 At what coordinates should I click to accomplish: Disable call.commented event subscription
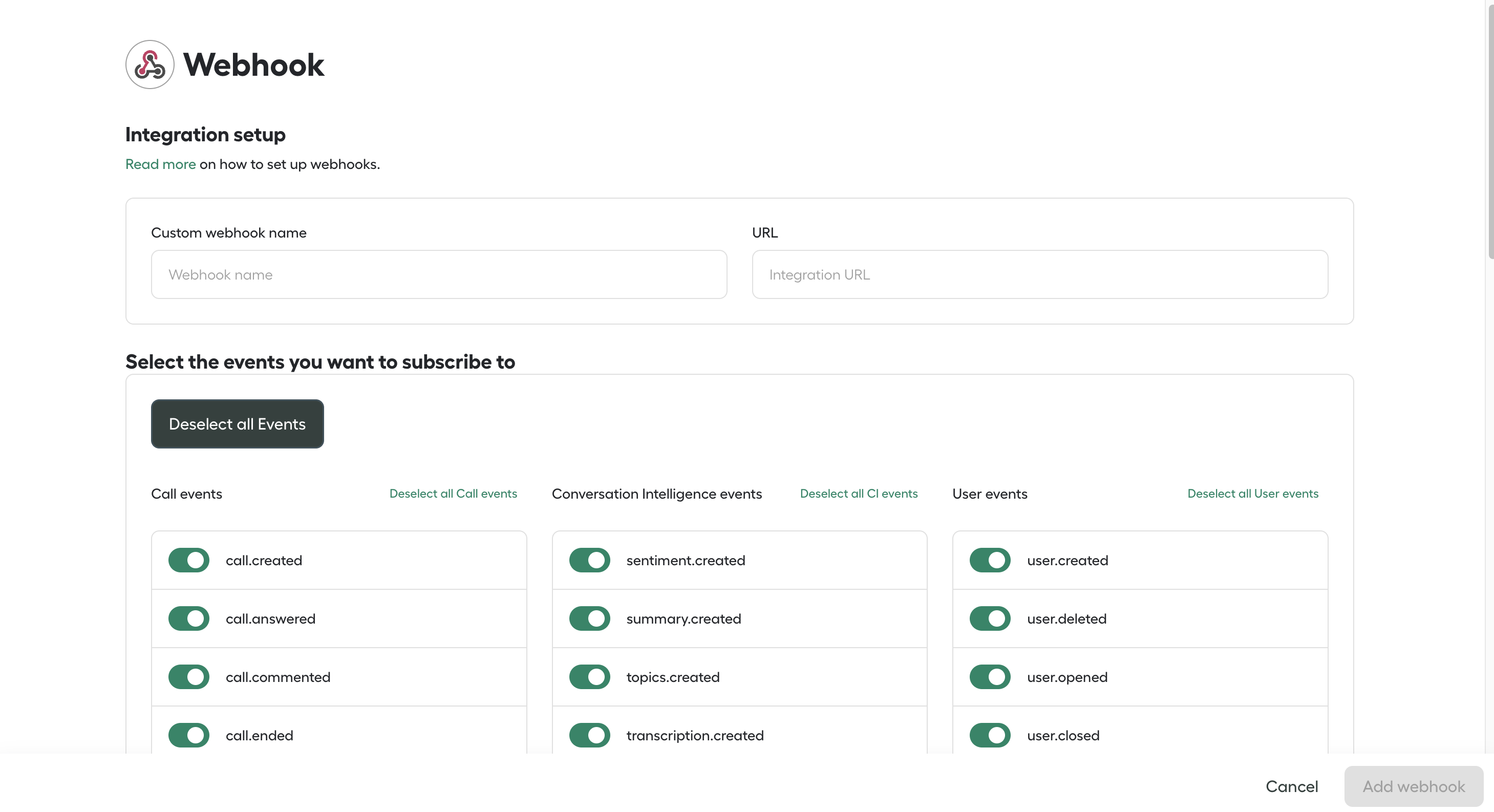pyautogui.click(x=188, y=677)
